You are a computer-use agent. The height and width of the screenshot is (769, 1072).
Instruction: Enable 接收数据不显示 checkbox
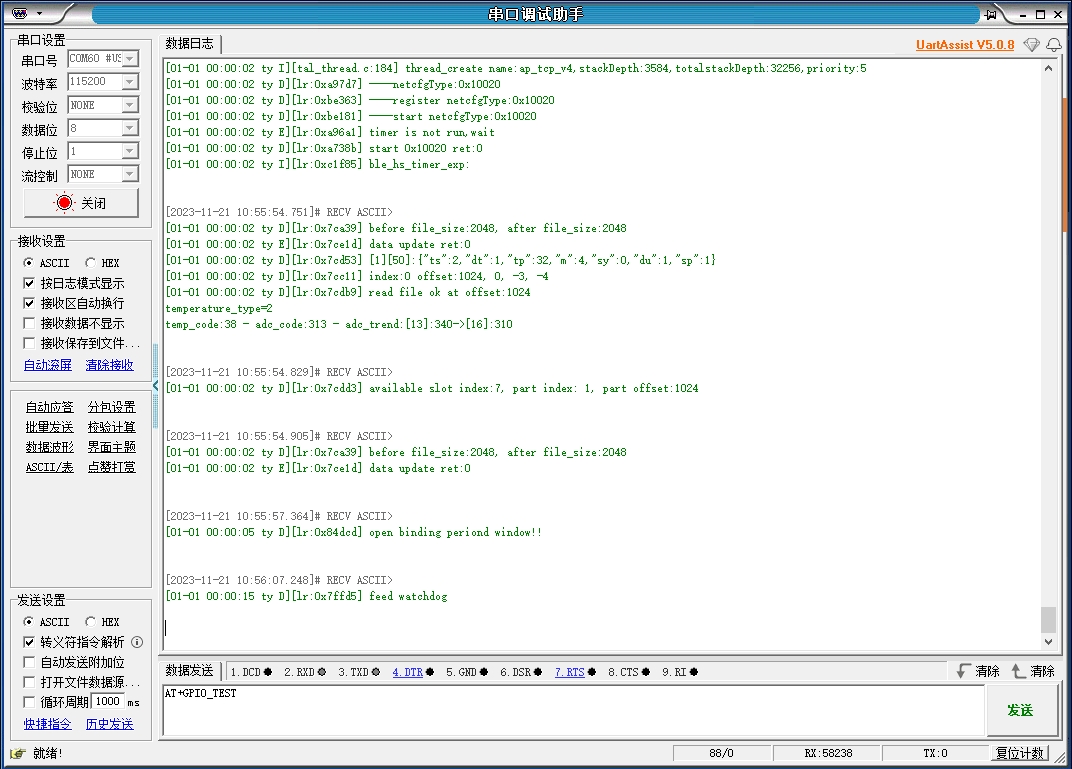coord(29,323)
